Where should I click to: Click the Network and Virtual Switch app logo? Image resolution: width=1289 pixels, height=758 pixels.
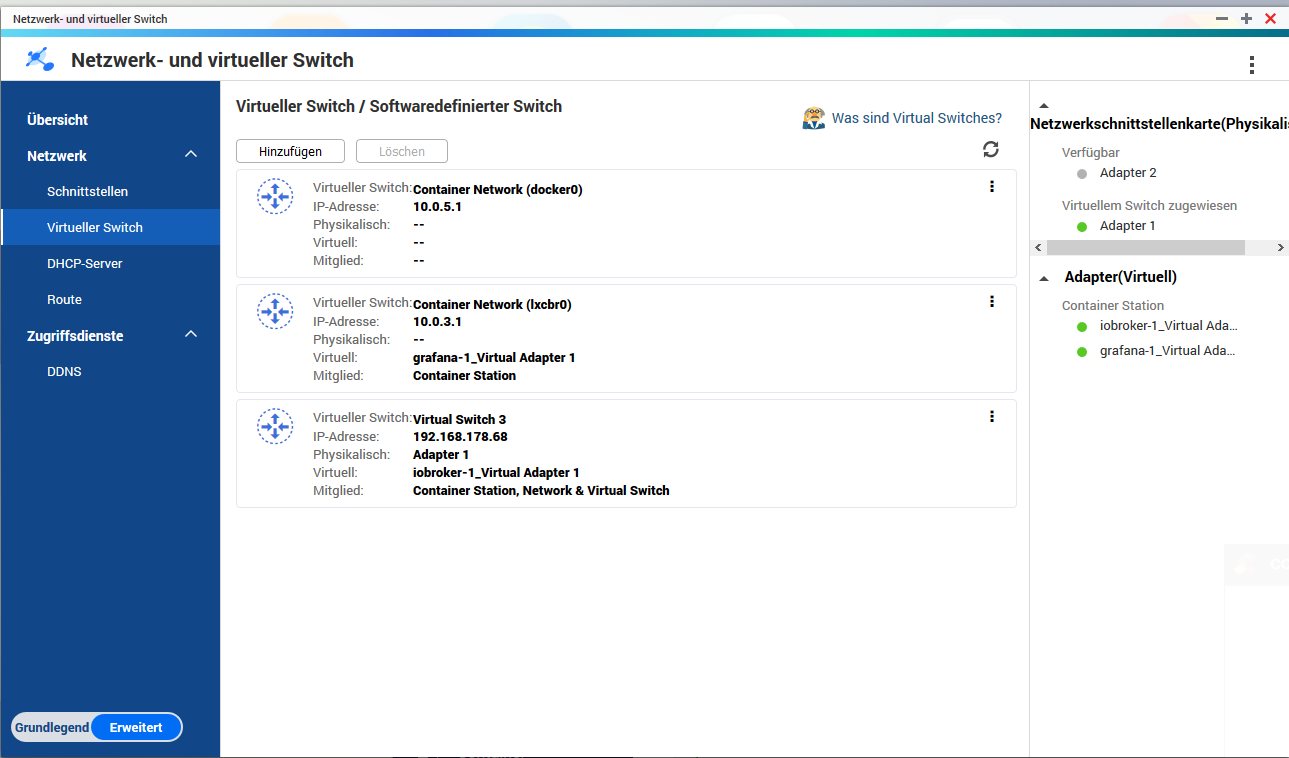coord(40,60)
